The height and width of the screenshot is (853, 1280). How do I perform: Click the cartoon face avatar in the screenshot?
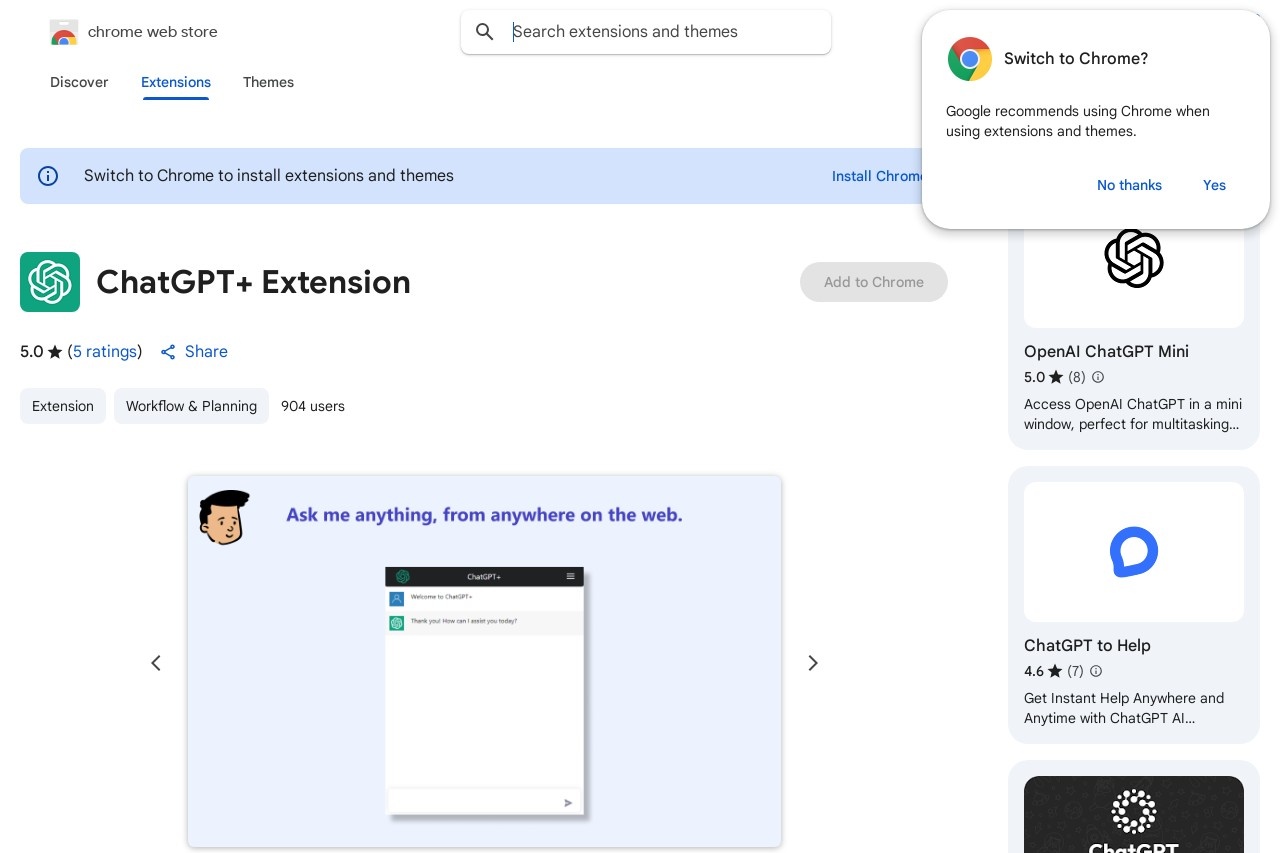tap(223, 517)
